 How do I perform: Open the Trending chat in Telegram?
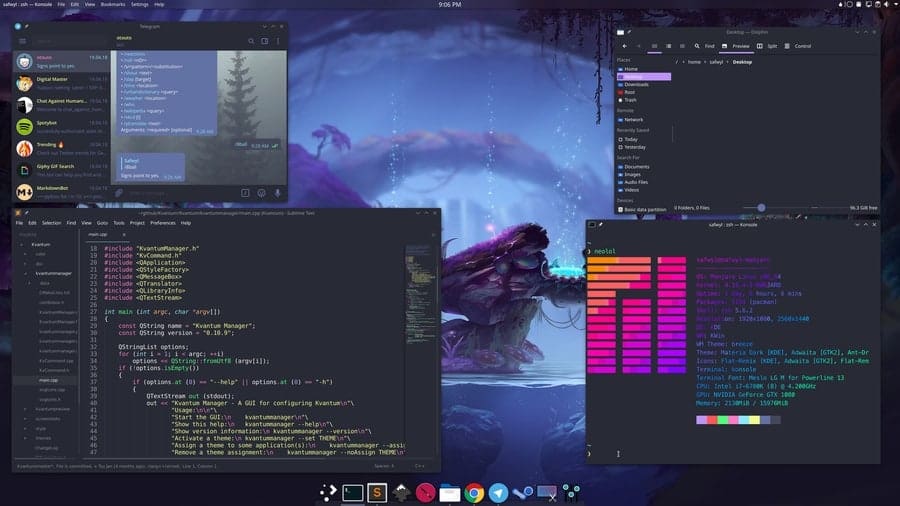point(61,149)
